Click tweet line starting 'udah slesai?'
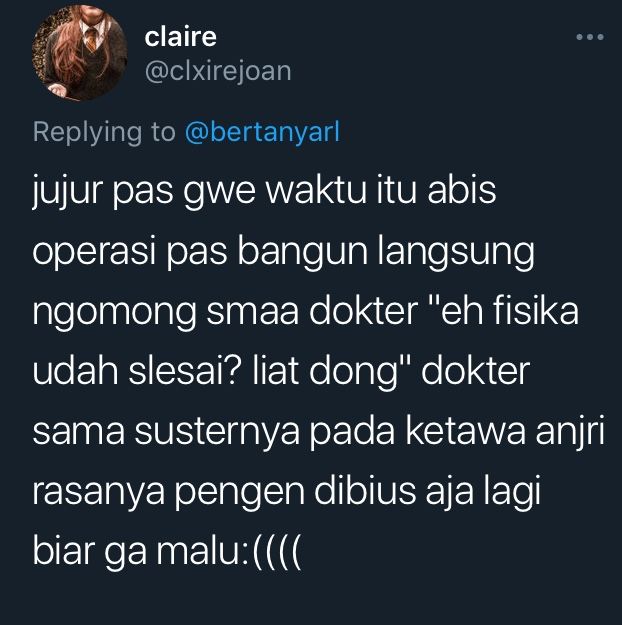 [x=281, y=371]
